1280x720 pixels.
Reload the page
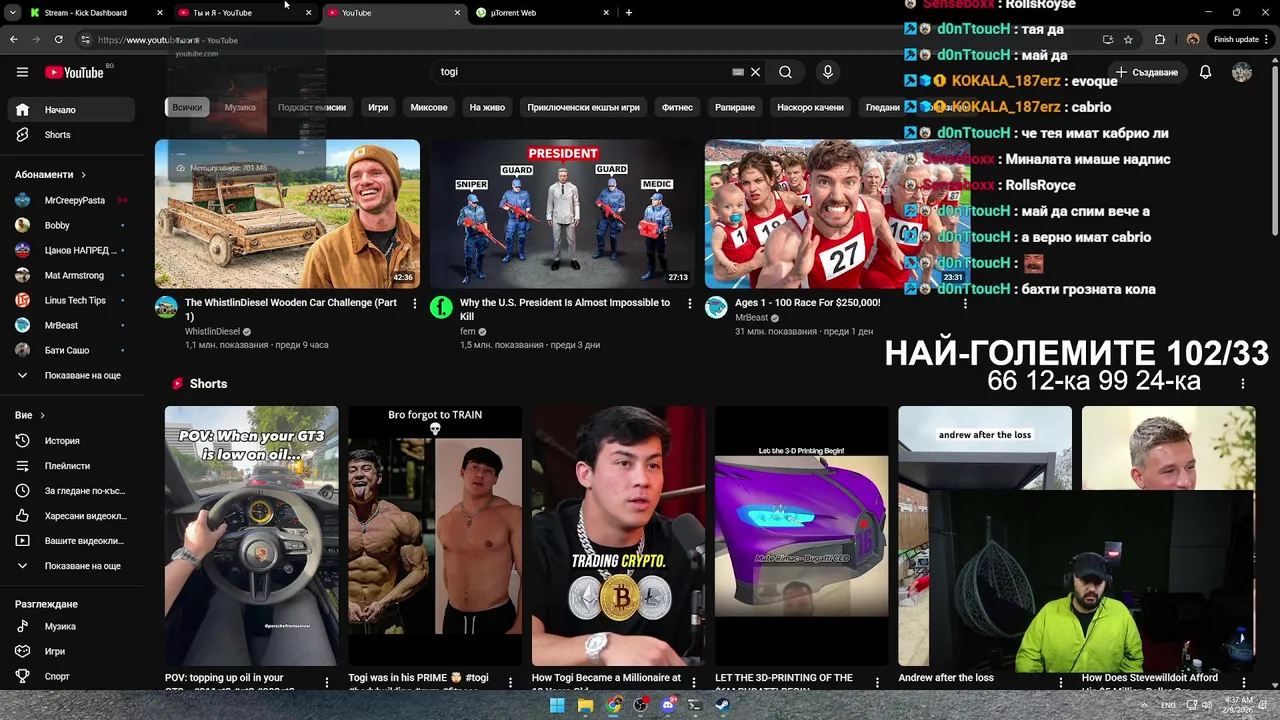[x=58, y=40]
